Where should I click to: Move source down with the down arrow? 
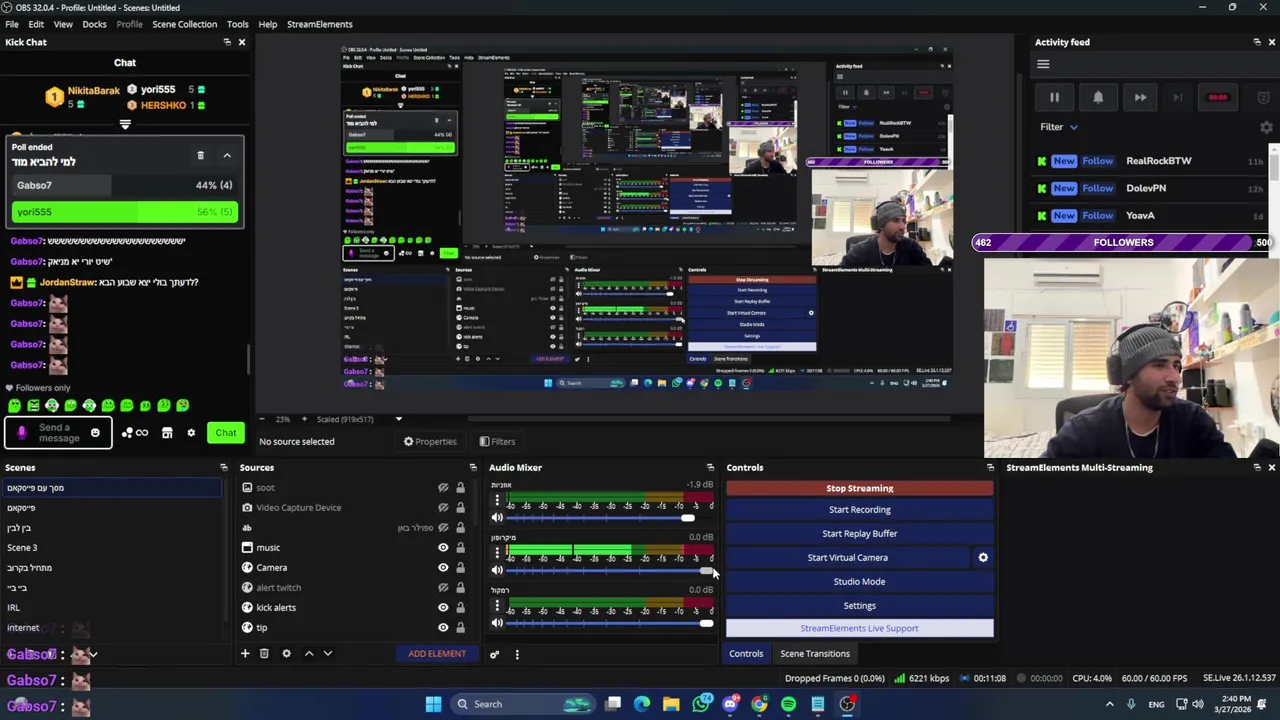coord(327,653)
